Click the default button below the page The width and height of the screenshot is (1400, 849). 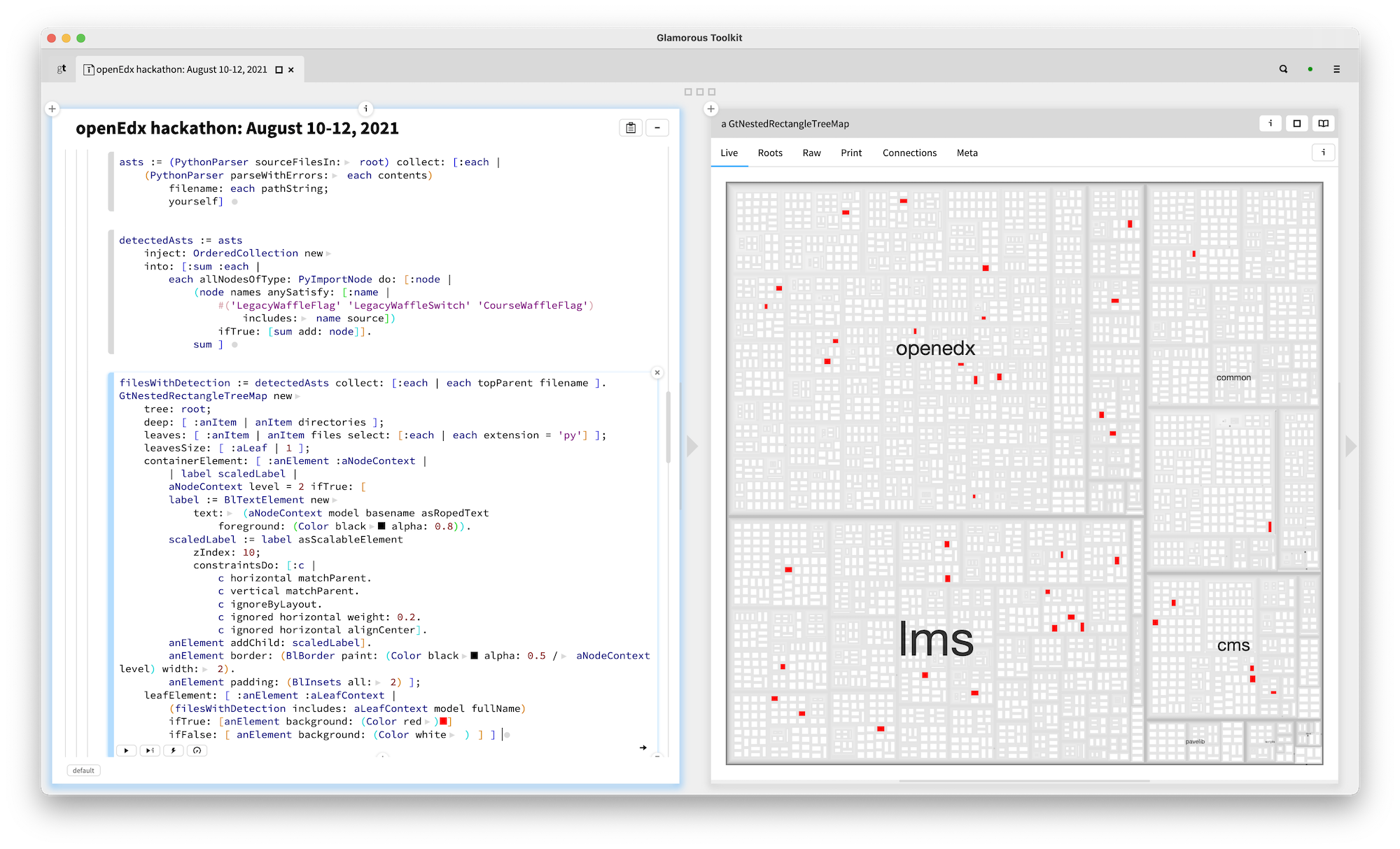(84, 771)
